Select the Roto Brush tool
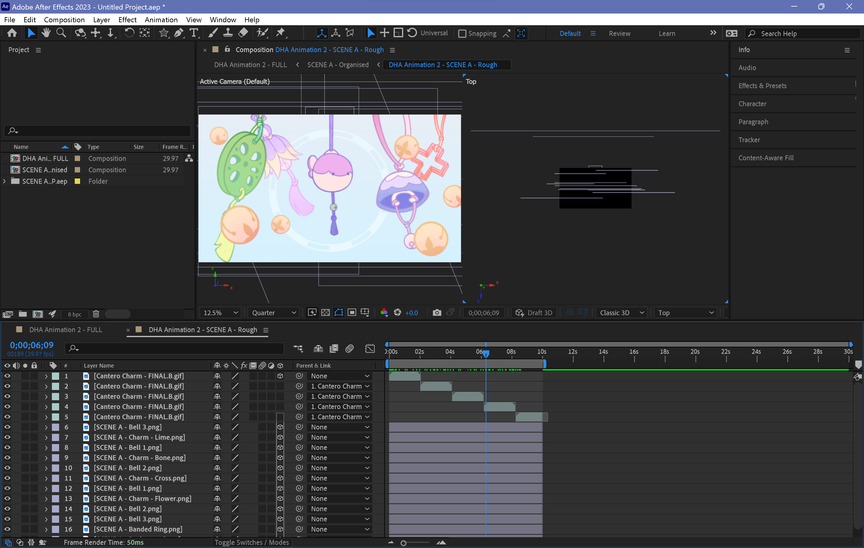864x548 pixels. 262,33
